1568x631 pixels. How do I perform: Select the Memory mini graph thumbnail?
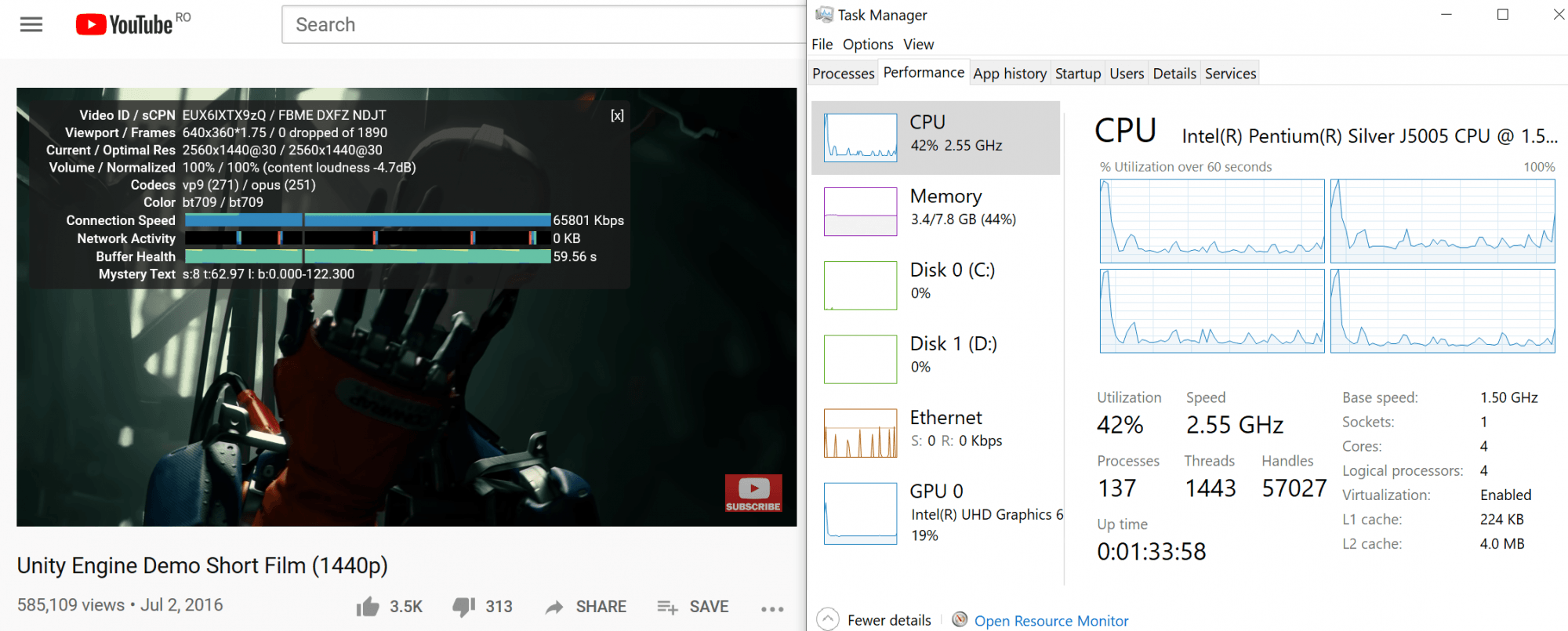[x=861, y=212]
